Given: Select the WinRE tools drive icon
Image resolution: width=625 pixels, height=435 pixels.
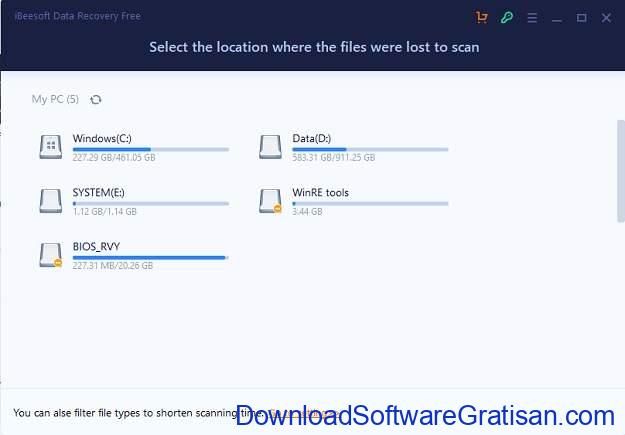Looking at the screenshot, I should click(x=270, y=201).
